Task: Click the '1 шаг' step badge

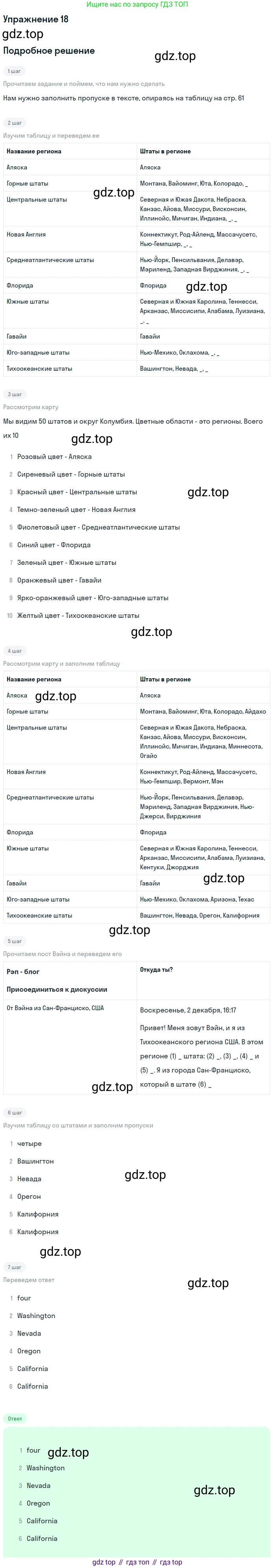Action: [14, 71]
